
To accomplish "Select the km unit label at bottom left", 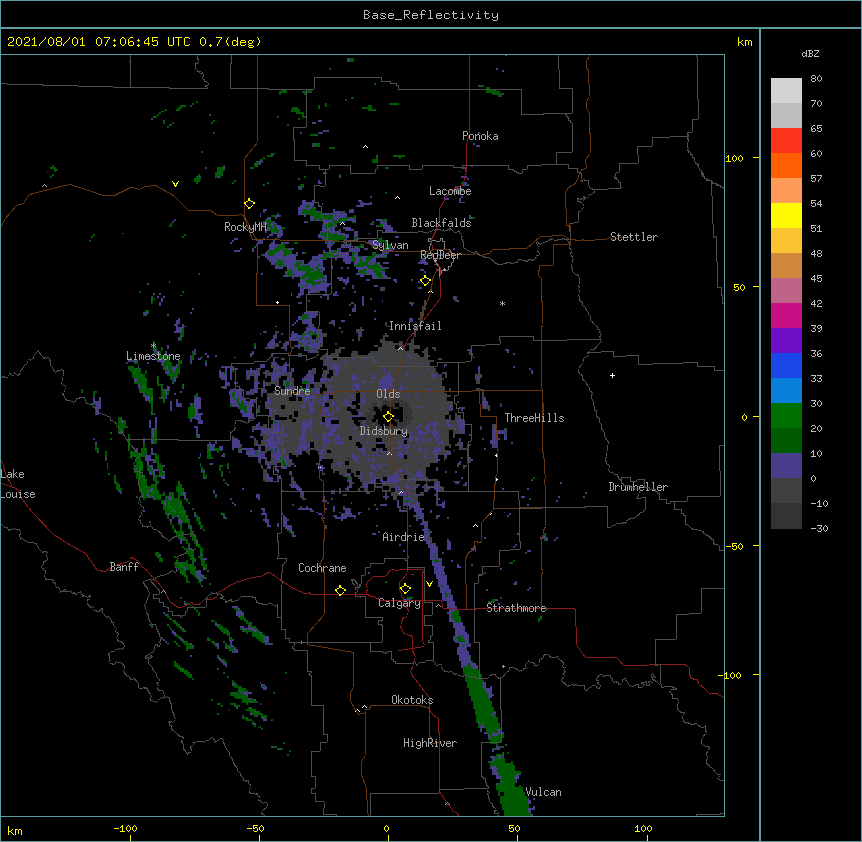I will 14,830.
